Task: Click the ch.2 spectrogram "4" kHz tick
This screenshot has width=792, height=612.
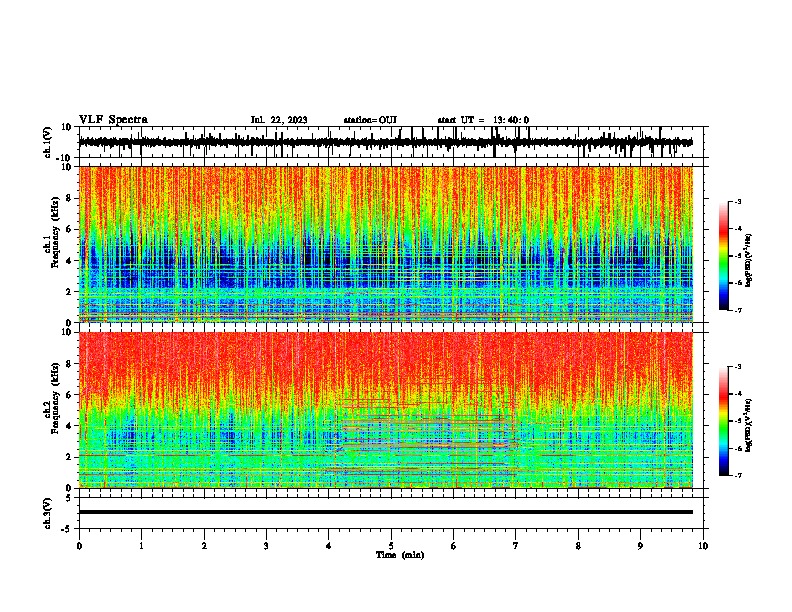Action: (69, 426)
